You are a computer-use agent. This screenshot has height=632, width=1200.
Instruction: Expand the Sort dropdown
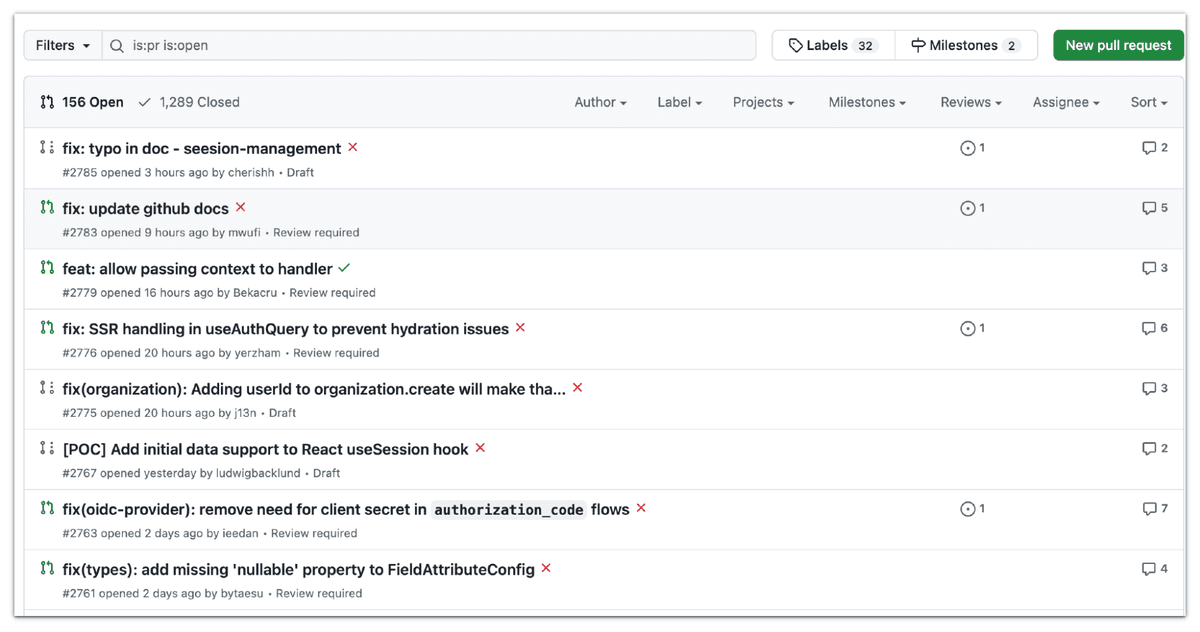[1148, 101]
